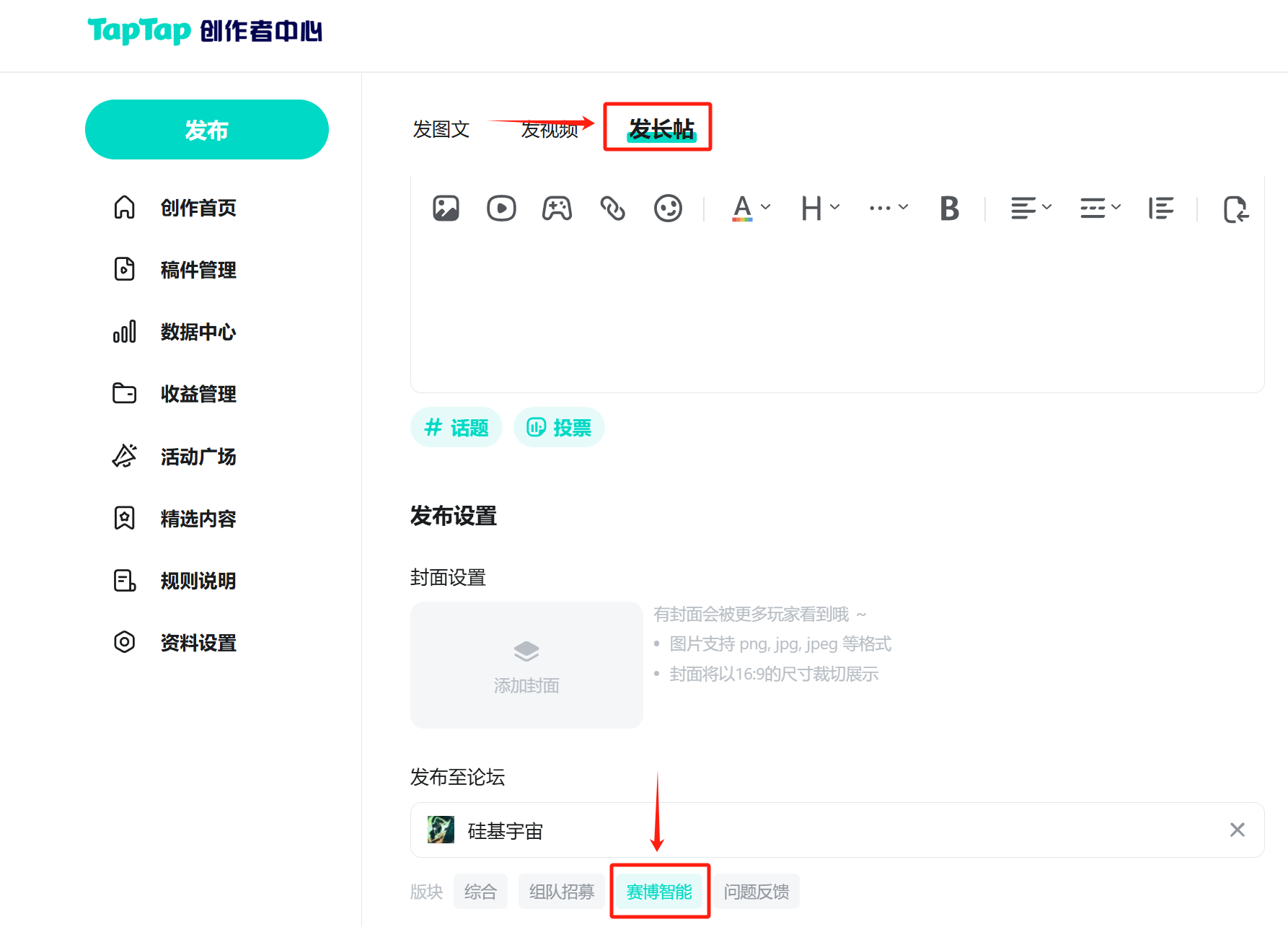Viewport: 1288px width, 927px height.
Task: Click the indent/quote block icon
Action: point(1160,208)
